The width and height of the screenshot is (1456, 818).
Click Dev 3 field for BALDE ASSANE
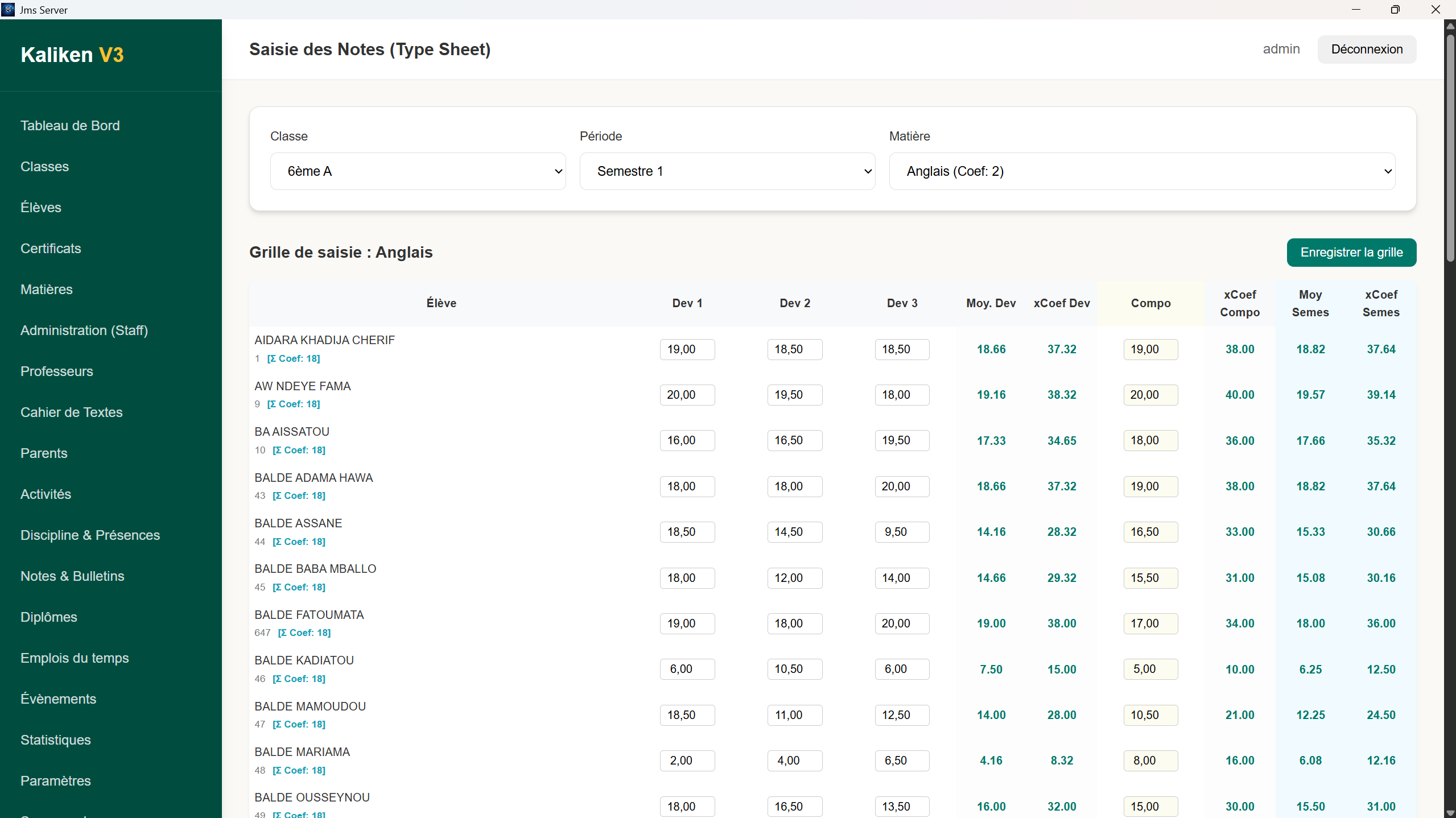[x=902, y=532]
